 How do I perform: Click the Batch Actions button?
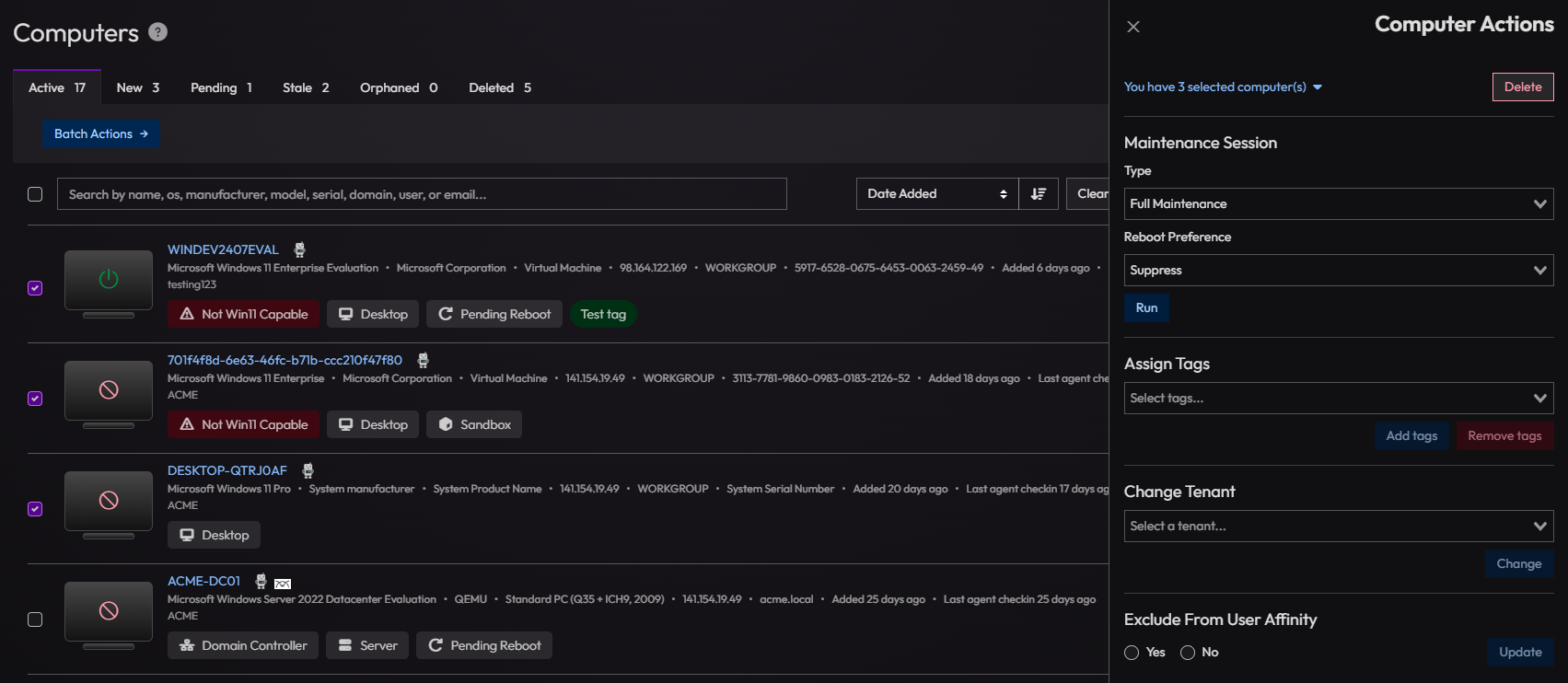click(101, 133)
